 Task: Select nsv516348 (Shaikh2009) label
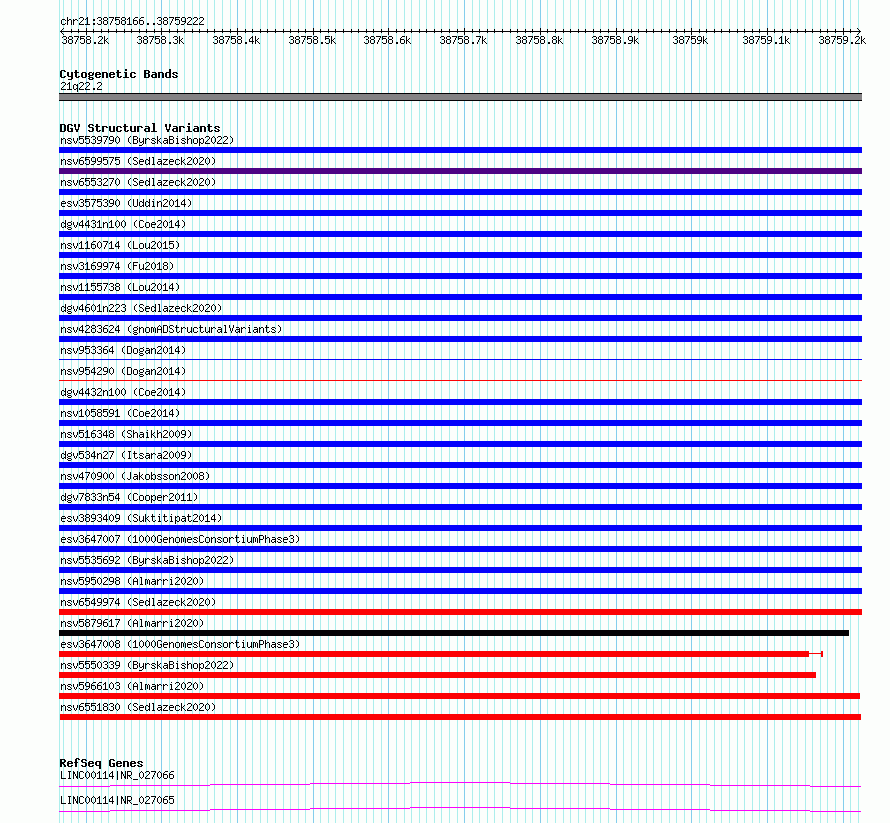click(x=126, y=434)
